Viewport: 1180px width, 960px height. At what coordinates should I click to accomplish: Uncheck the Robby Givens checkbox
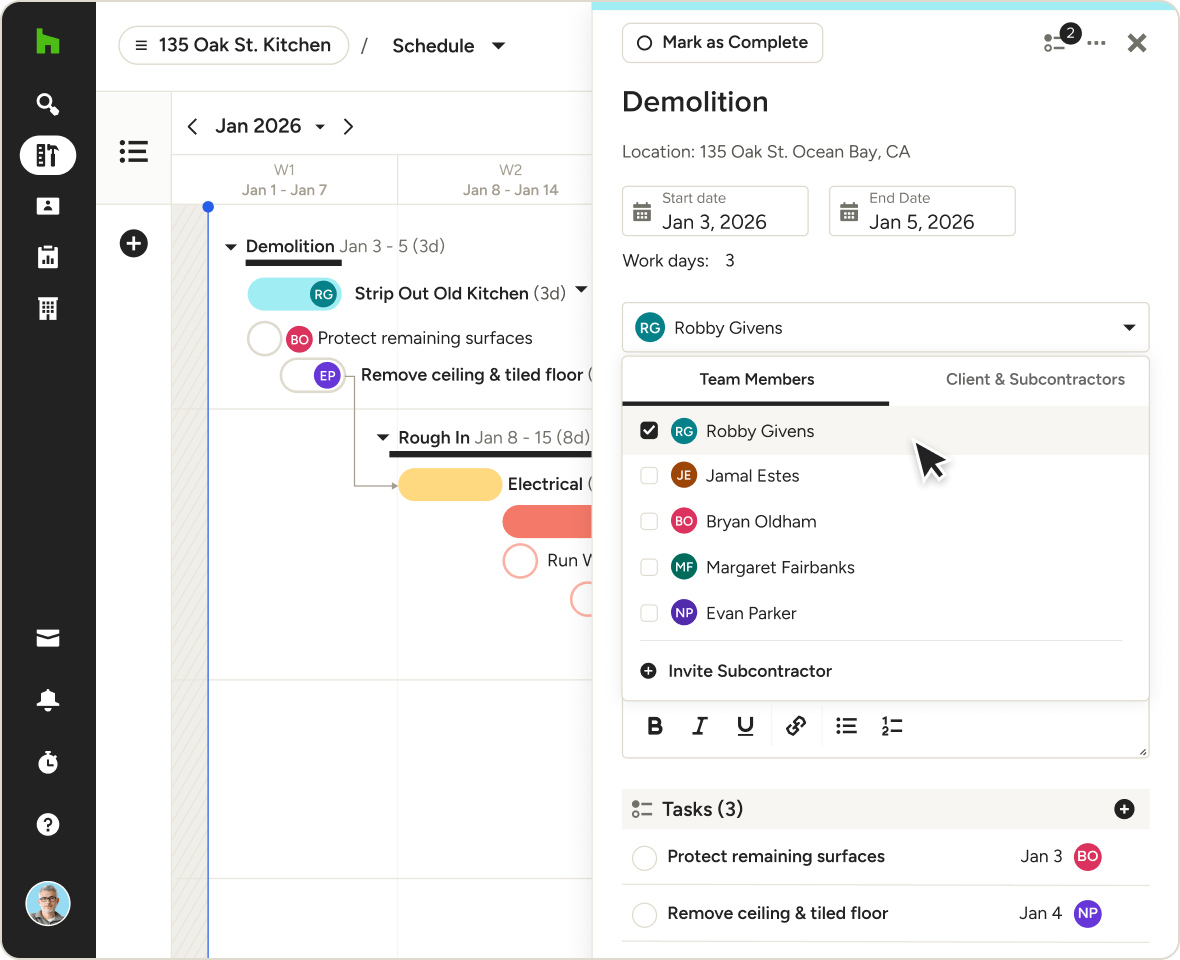coord(649,431)
